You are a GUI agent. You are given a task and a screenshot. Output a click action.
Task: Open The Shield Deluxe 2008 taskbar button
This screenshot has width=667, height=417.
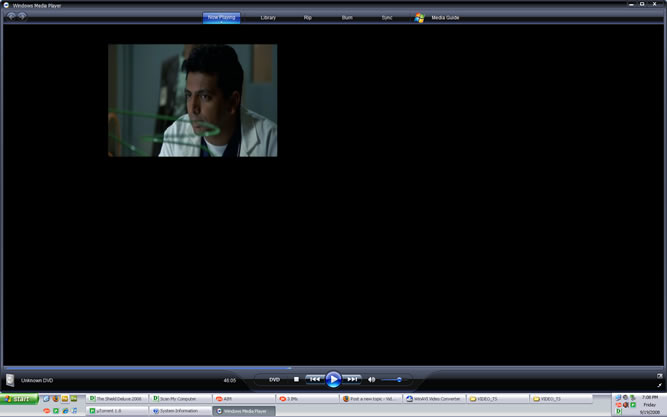tap(117, 399)
